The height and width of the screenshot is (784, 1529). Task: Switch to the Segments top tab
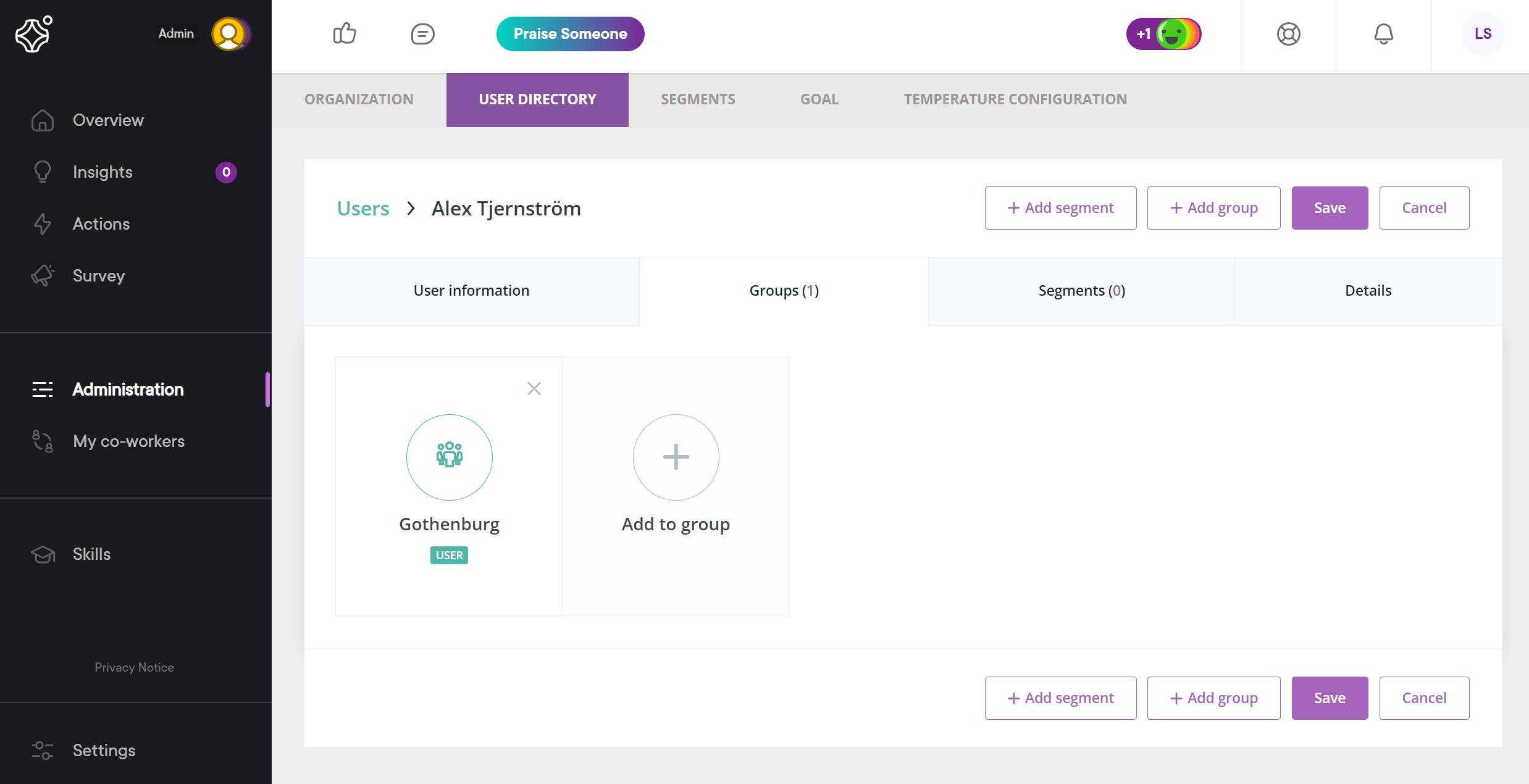[698, 99]
